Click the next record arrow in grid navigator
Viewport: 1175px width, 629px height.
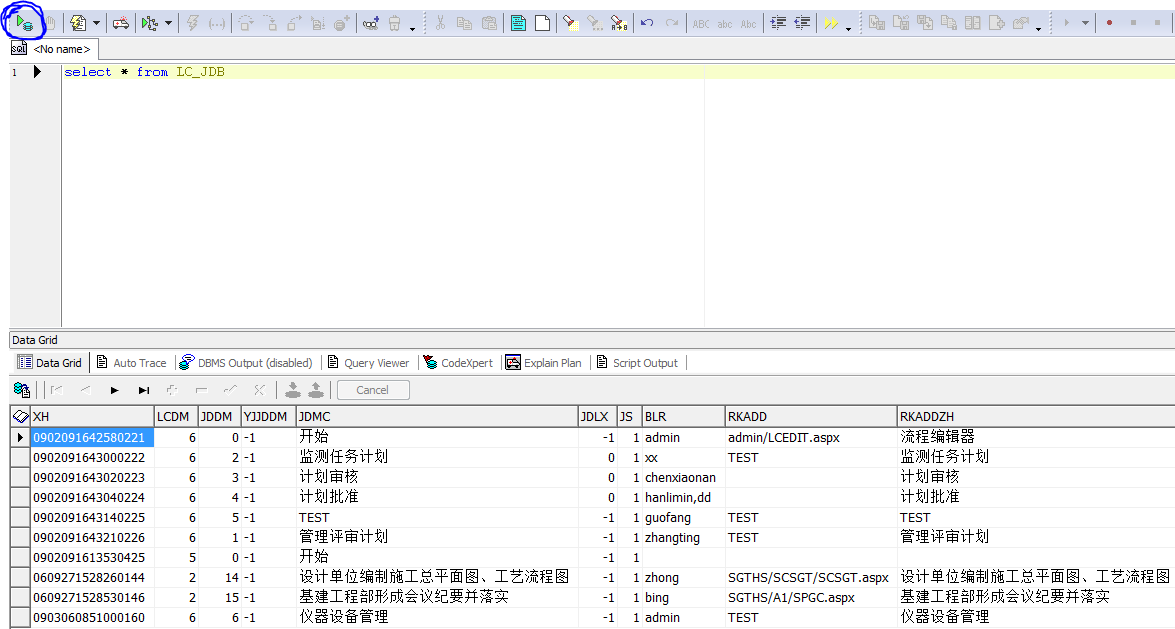coord(115,390)
